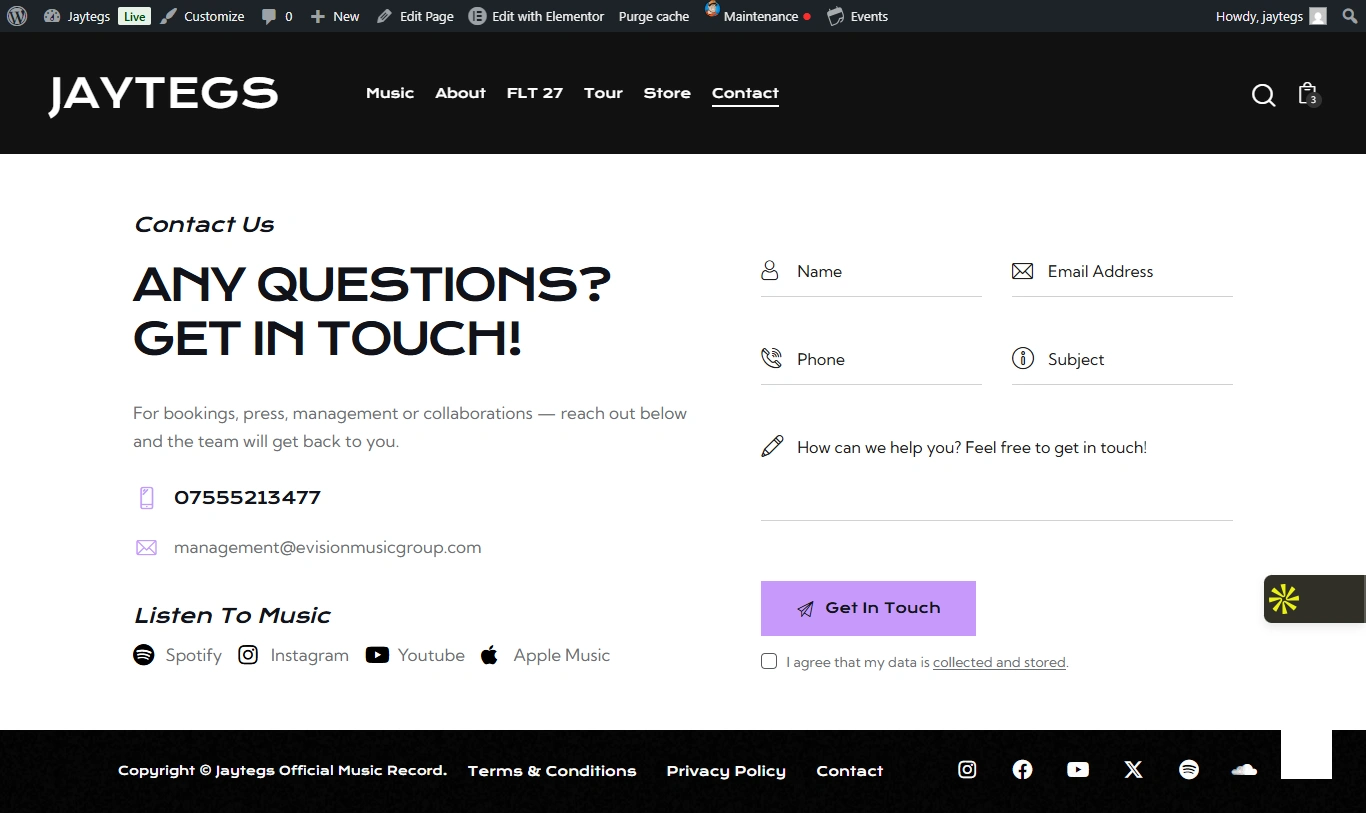Click phone number 07555213477
Screen dimensions: 1366x813
[247, 498]
